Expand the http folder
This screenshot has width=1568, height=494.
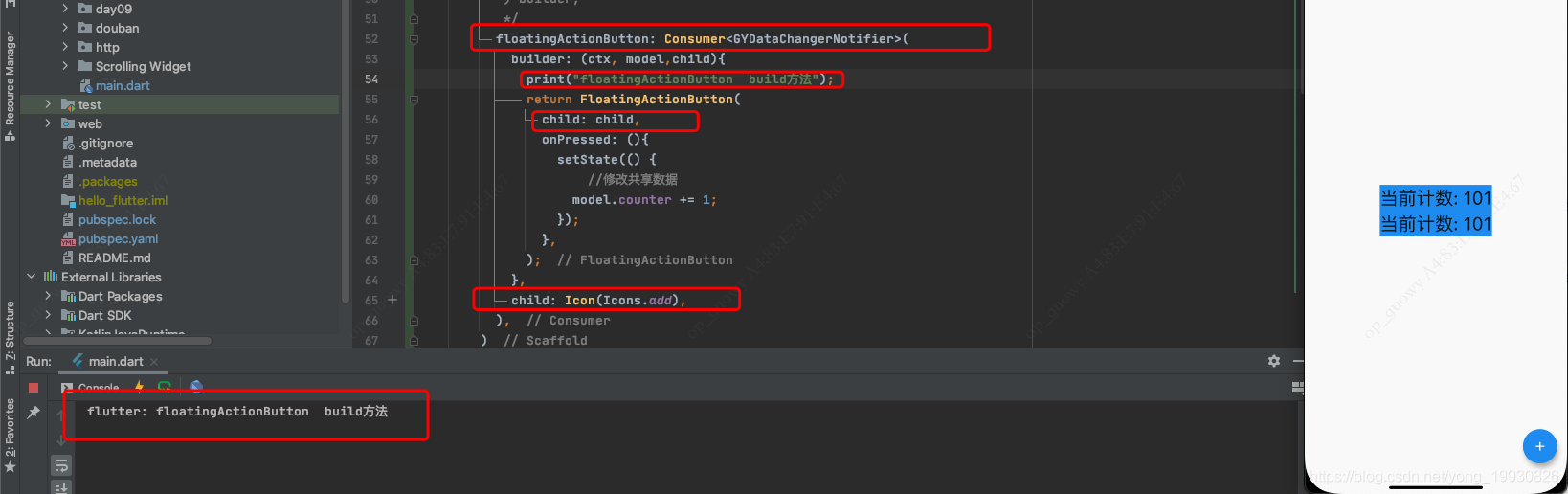point(65,47)
